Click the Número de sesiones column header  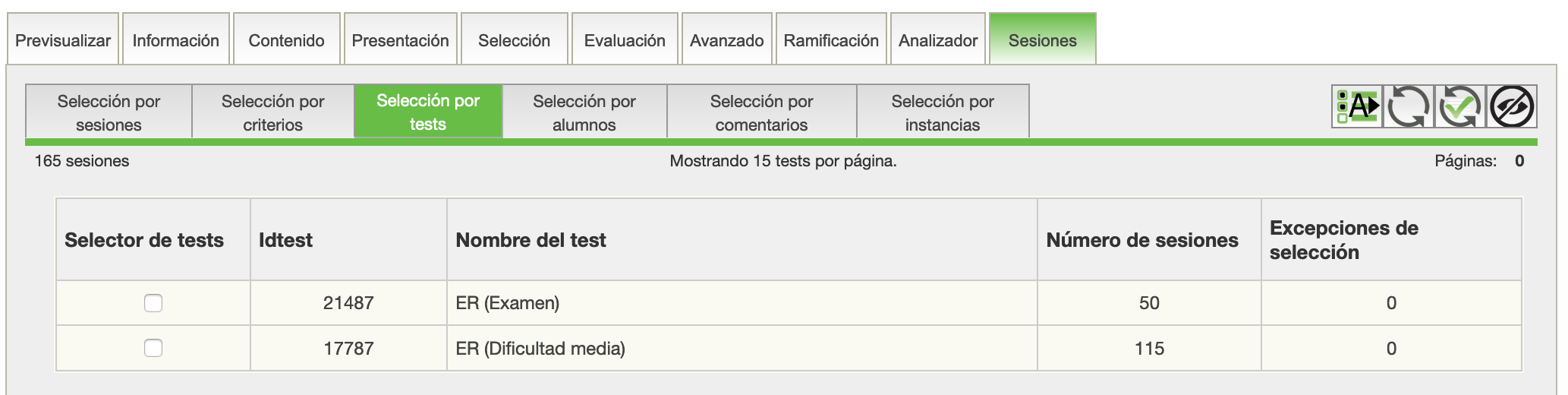point(1141,240)
